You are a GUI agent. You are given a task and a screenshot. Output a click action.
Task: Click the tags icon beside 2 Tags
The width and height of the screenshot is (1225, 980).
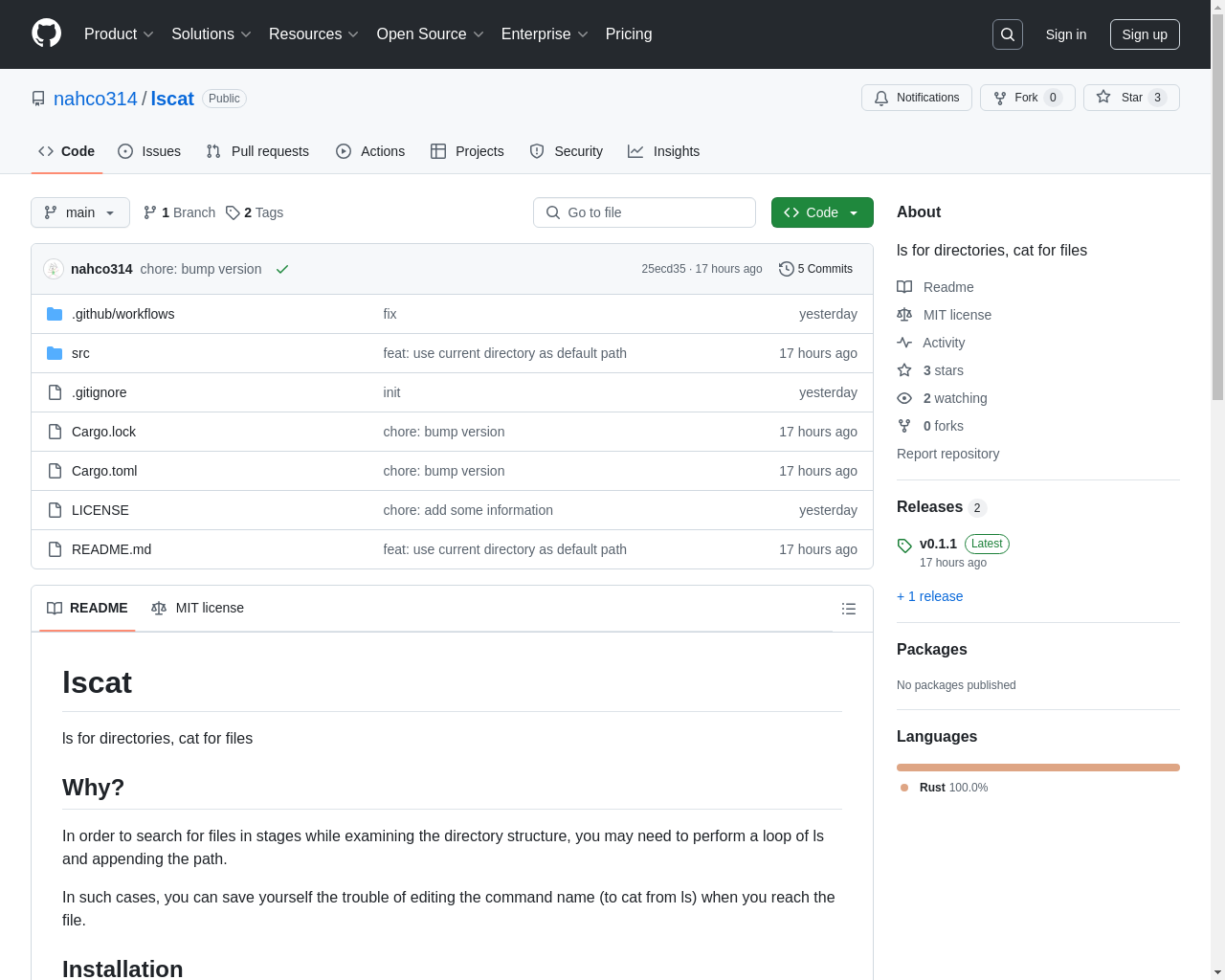coord(233,212)
